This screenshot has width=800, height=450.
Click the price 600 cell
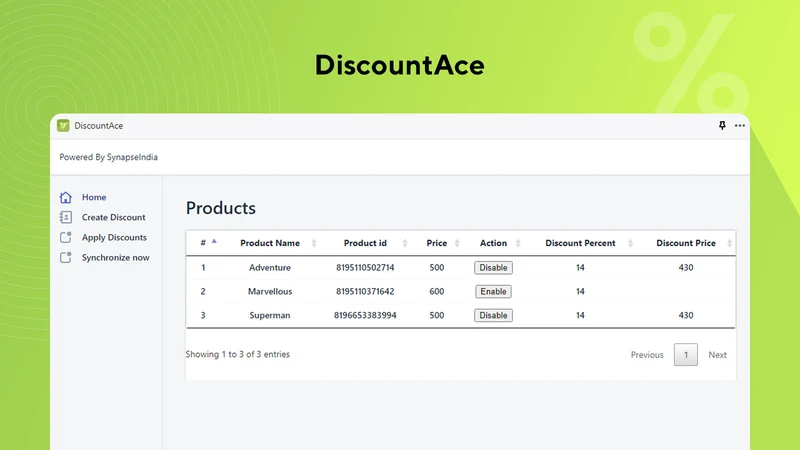tap(437, 291)
